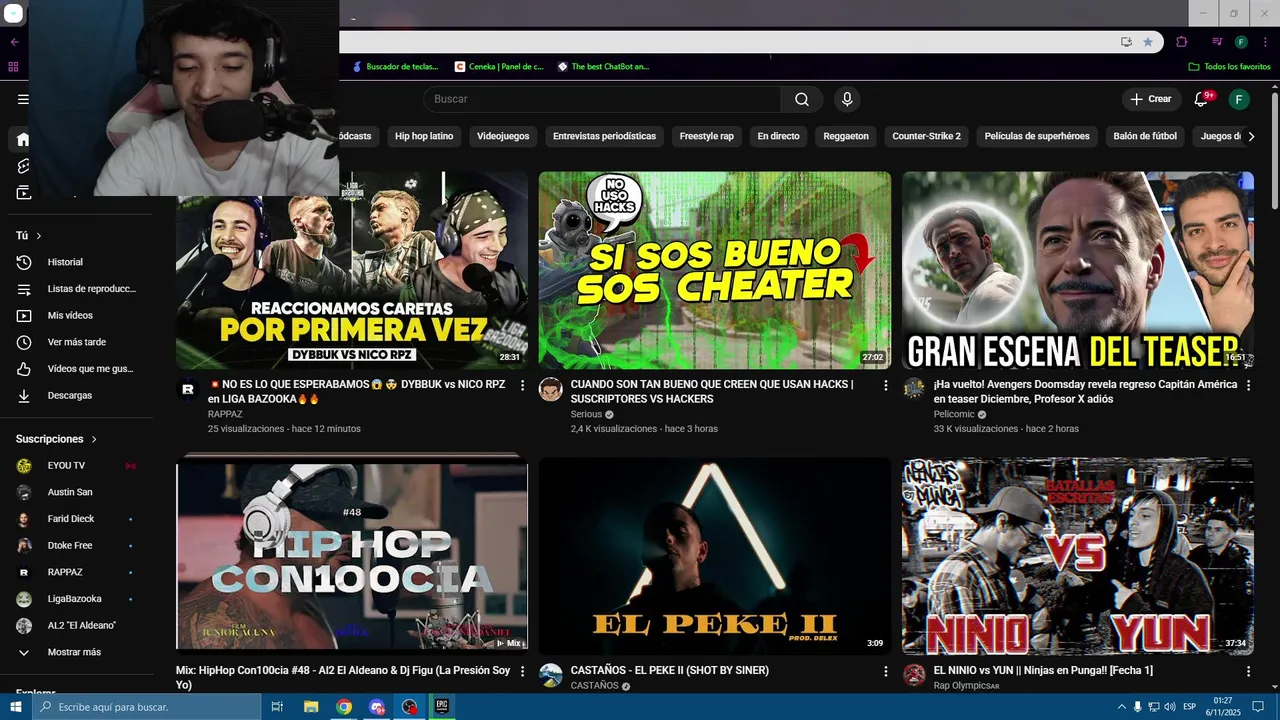The image size is (1280, 720).
Task: Expand Mostrar más subscriptions
Action: [x=76, y=652]
